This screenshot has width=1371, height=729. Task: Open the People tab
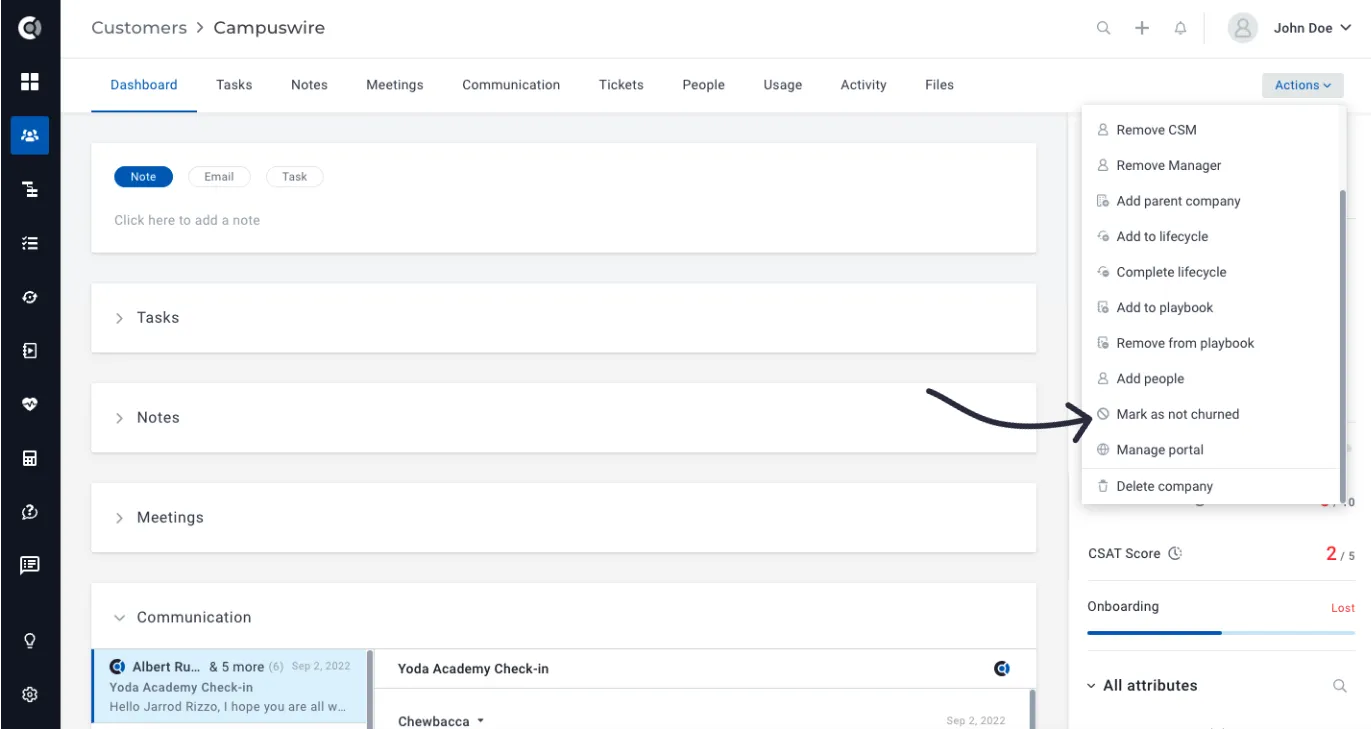[704, 85]
